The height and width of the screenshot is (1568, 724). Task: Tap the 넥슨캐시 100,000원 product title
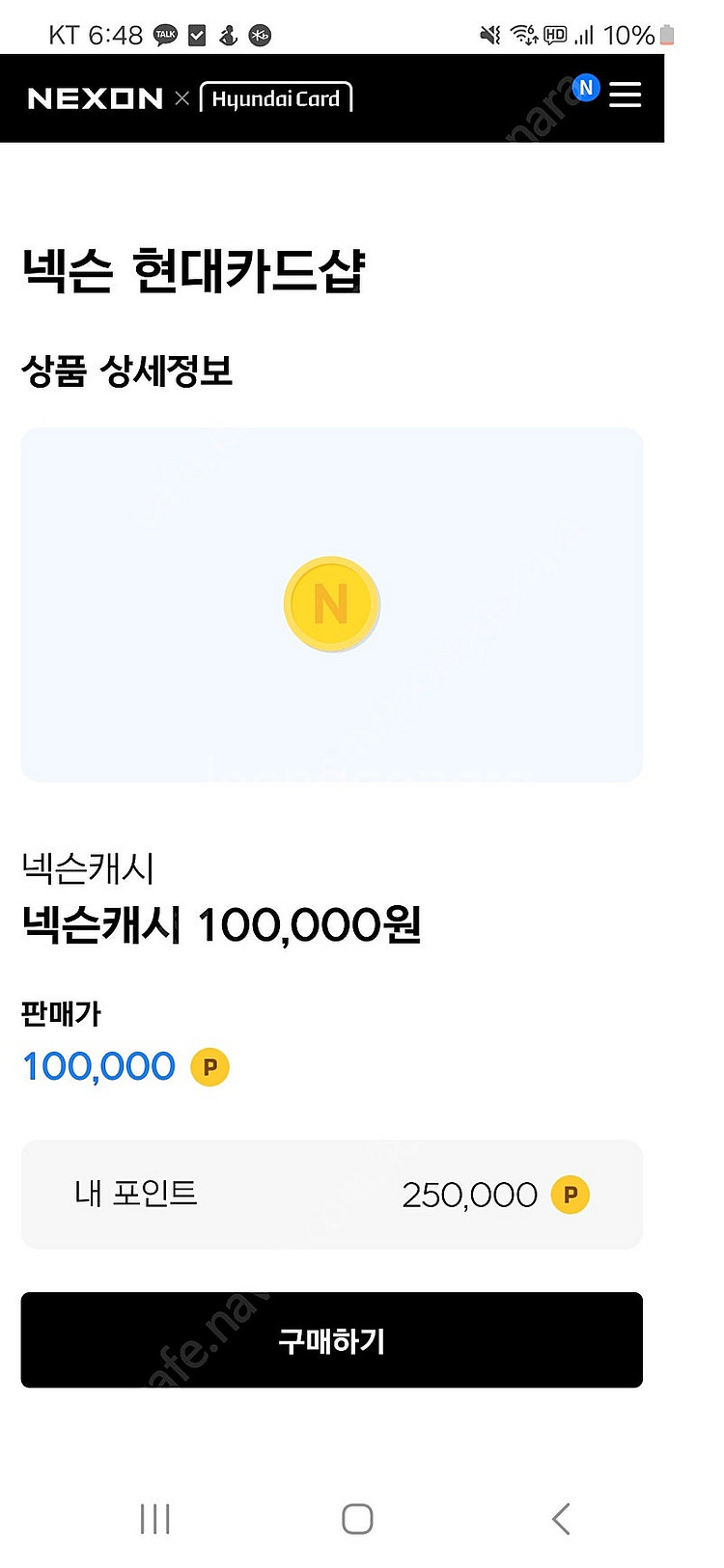[221, 925]
